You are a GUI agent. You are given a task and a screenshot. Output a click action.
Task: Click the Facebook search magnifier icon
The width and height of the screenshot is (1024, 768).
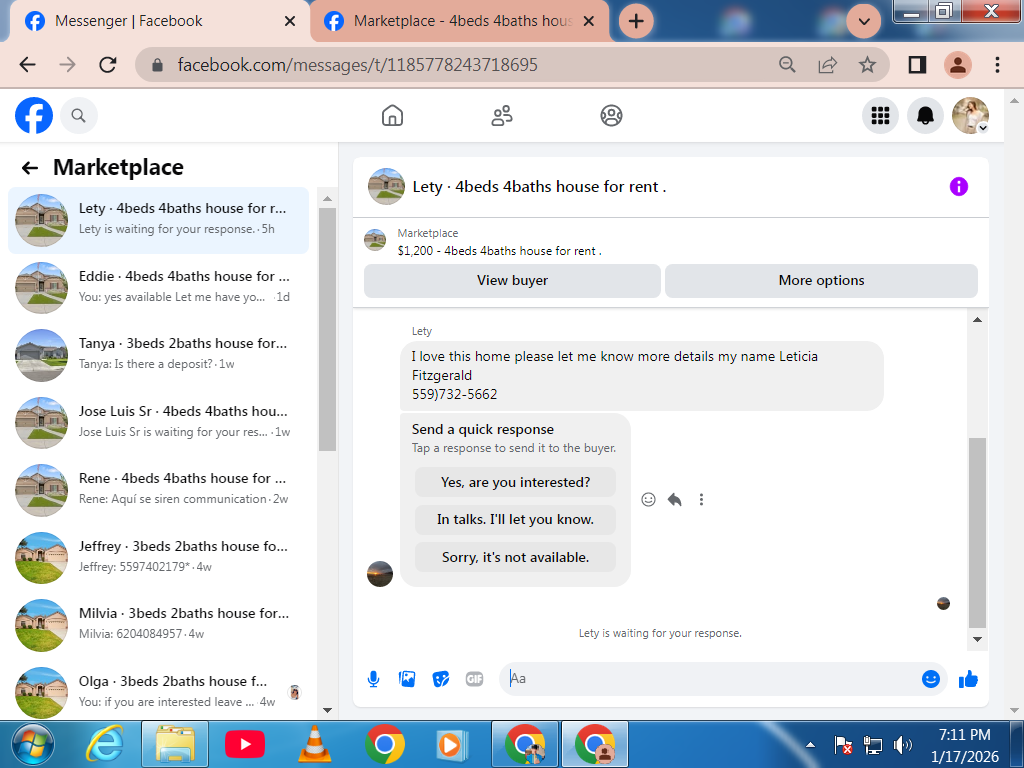(x=79, y=116)
